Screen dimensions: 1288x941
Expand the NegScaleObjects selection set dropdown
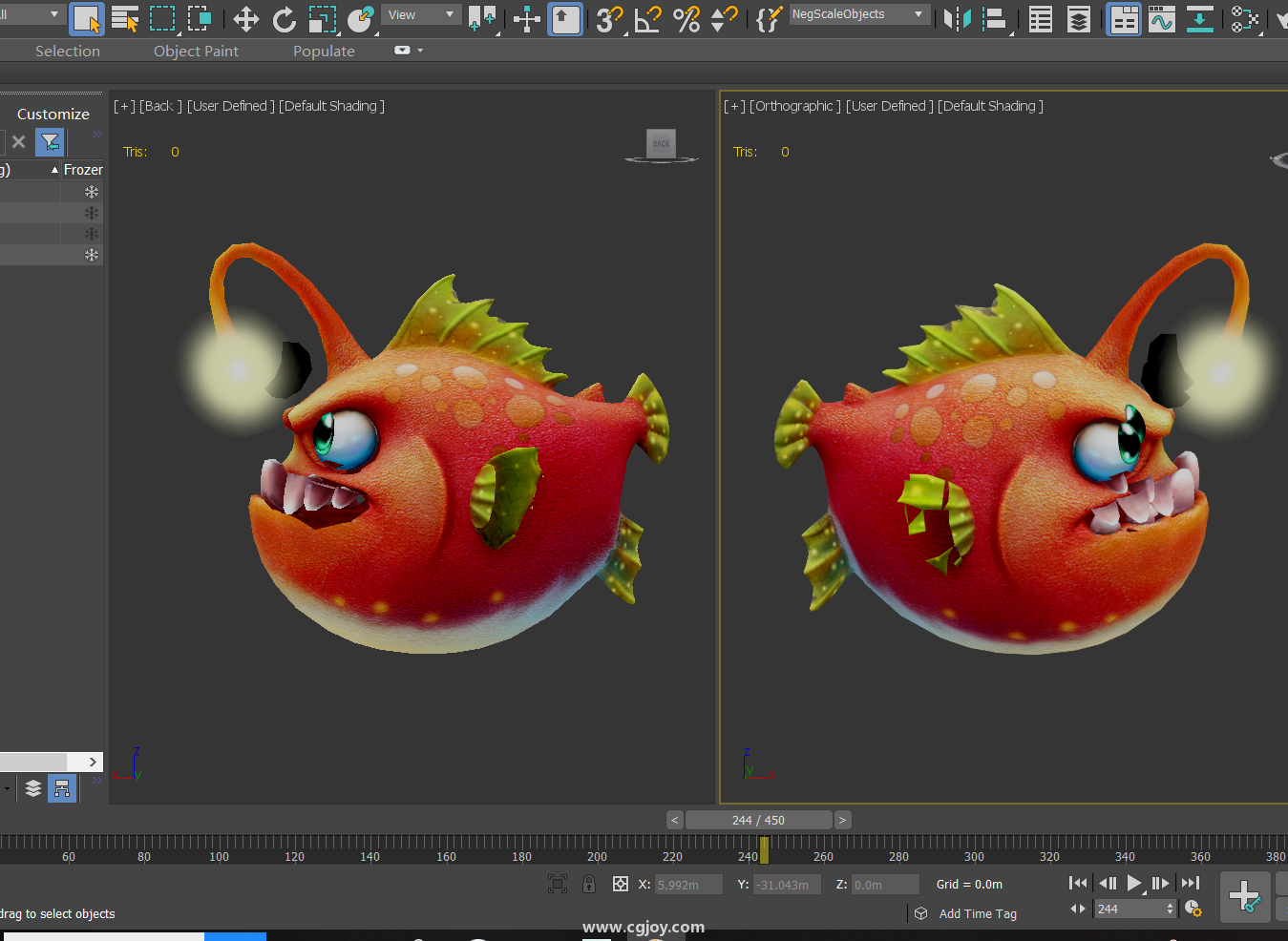(918, 14)
